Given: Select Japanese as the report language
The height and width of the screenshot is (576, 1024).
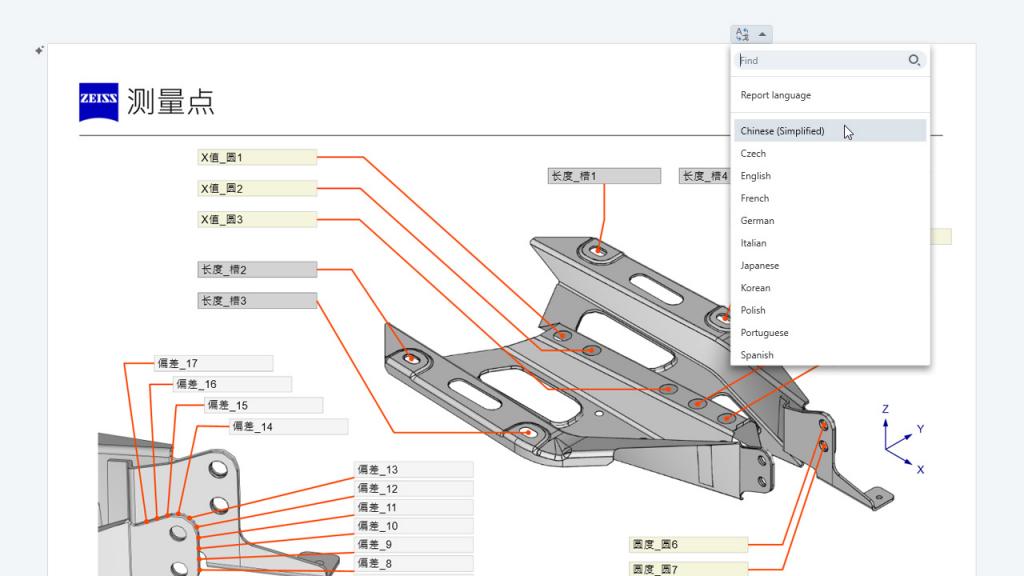Looking at the screenshot, I should 760,265.
